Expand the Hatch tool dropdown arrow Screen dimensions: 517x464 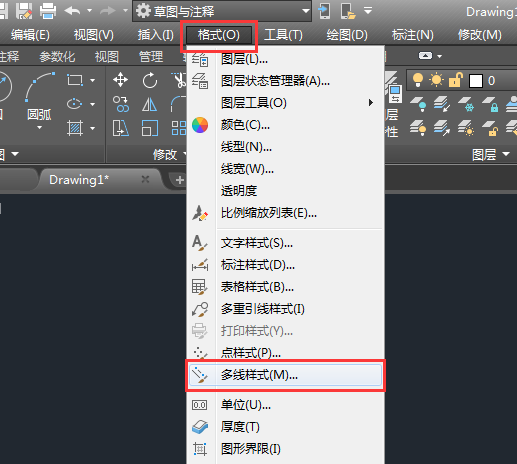(93, 128)
